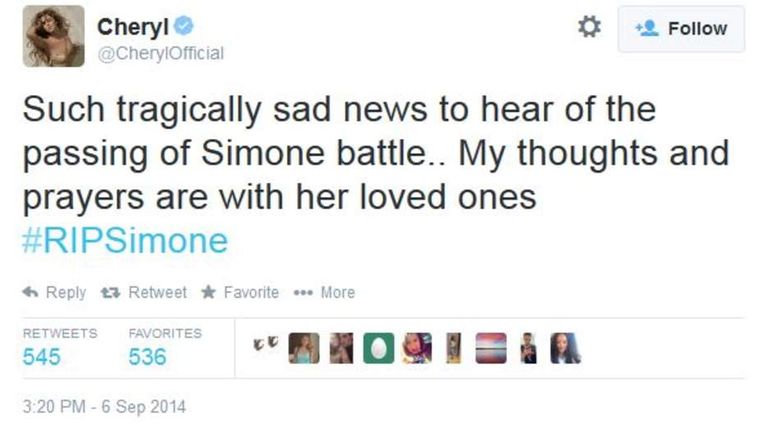The image size is (768, 432).
Task: Open the @CherylOfficial handle link
Action: [x=160, y=53]
